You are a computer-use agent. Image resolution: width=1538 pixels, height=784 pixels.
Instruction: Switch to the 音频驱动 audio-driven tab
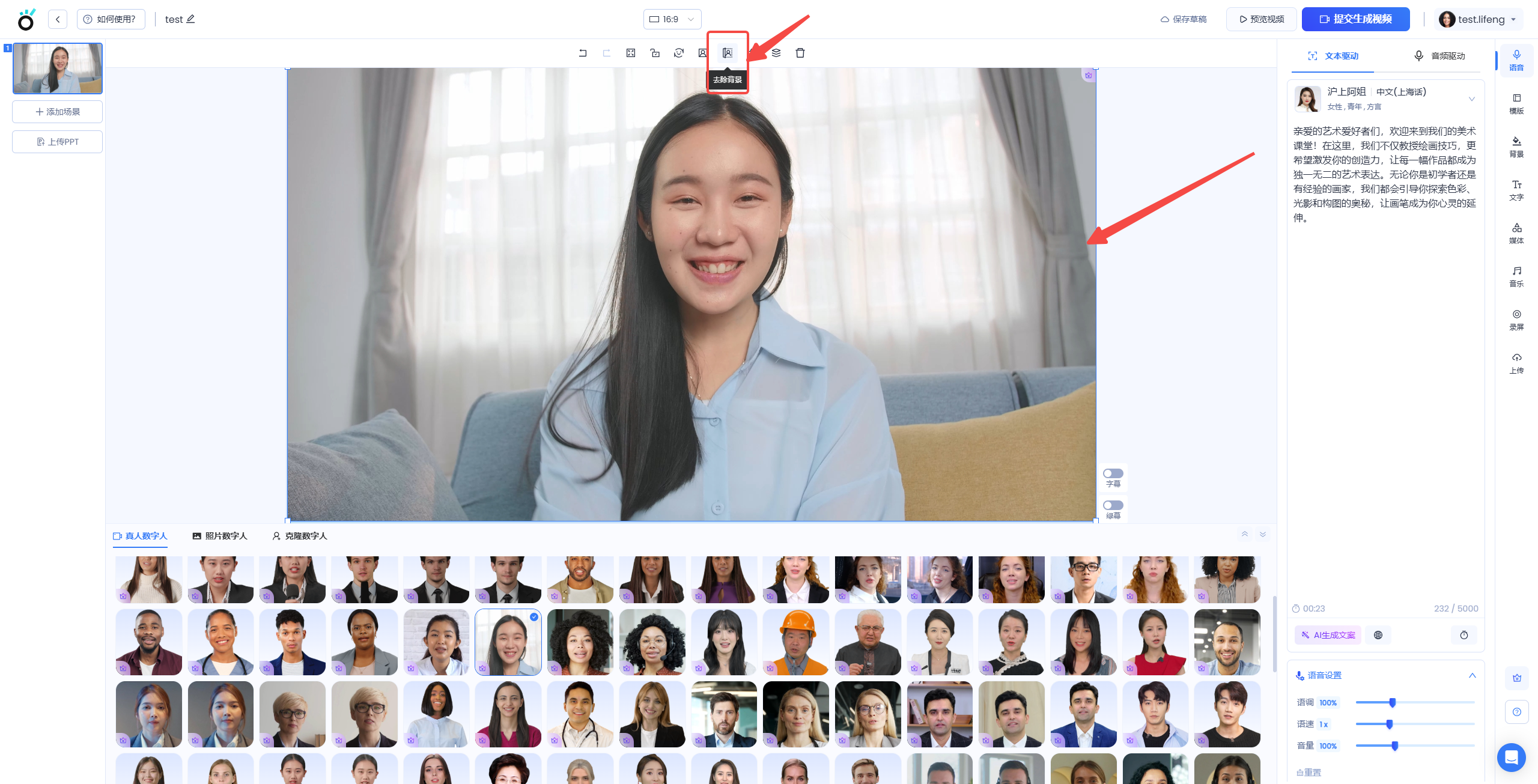[x=1440, y=56]
